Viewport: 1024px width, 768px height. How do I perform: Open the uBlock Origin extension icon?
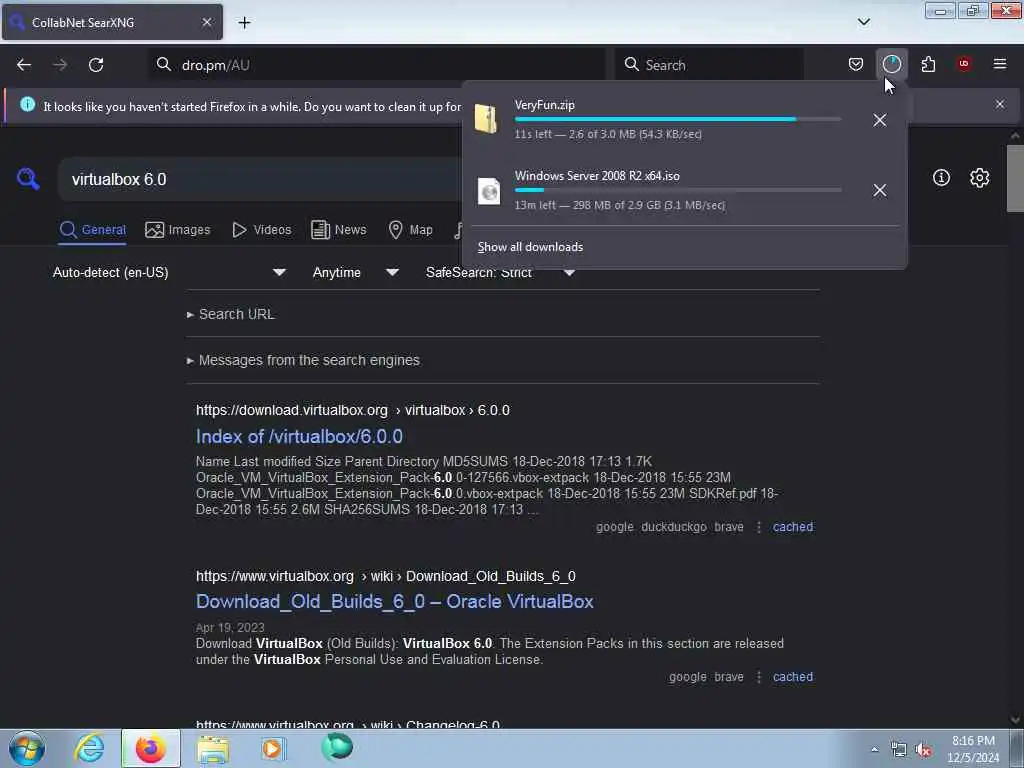(x=964, y=64)
